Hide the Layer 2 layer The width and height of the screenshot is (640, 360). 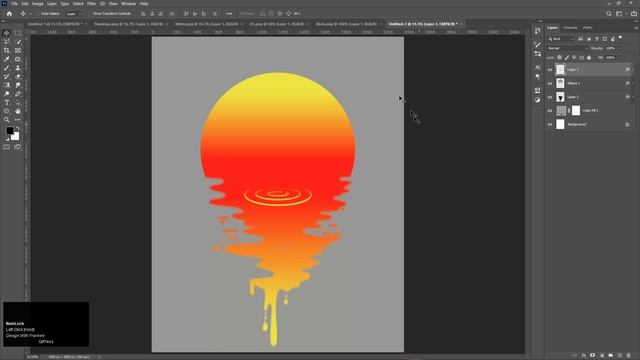click(549, 70)
